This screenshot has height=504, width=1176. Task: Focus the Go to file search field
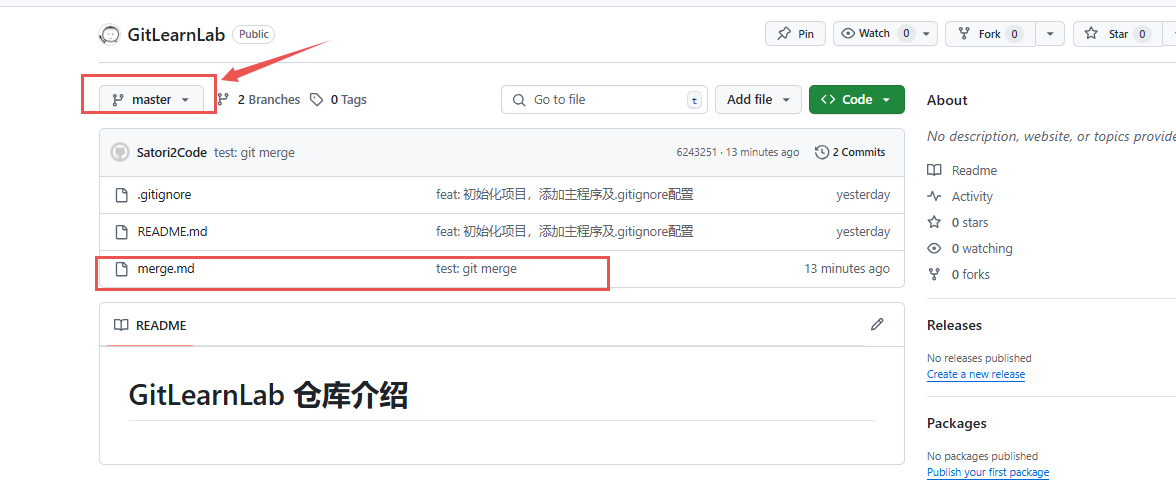coord(604,100)
